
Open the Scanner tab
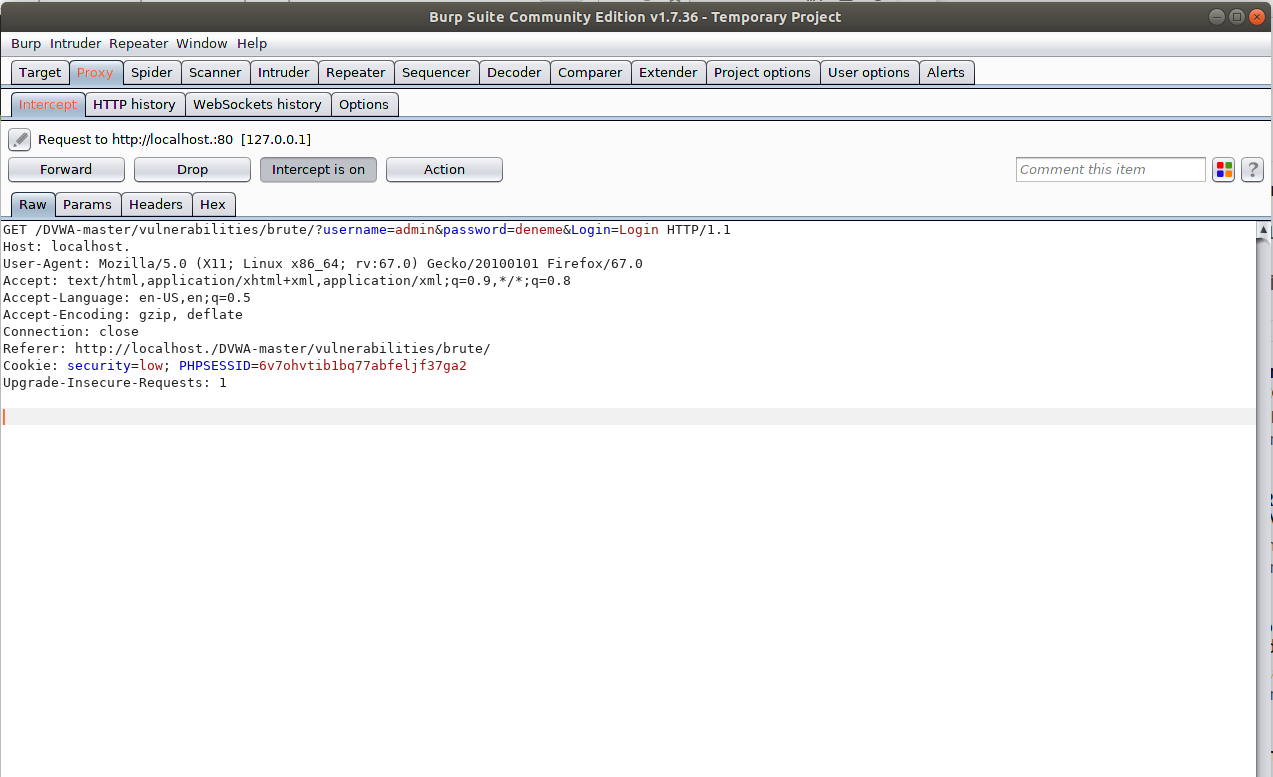[x=215, y=72]
